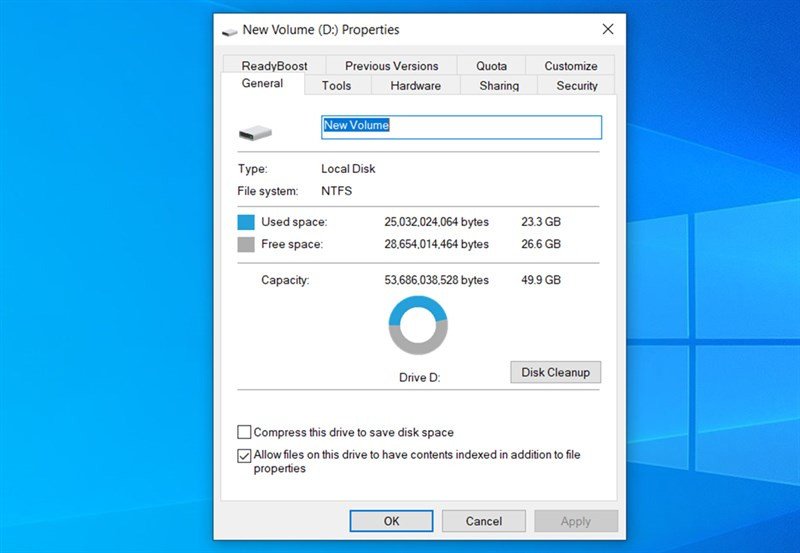Viewport: 800px width, 553px height.
Task: Enable Compress this drive to save disk space
Action: [x=245, y=433]
